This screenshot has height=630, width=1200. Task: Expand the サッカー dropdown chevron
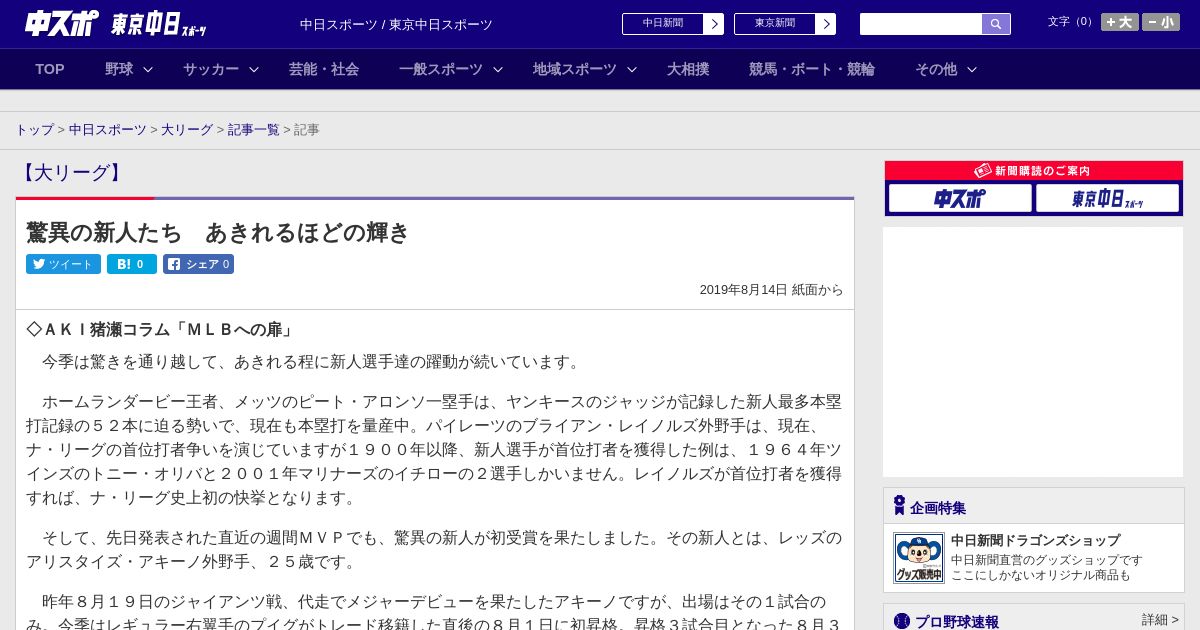[x=254, y=69]
